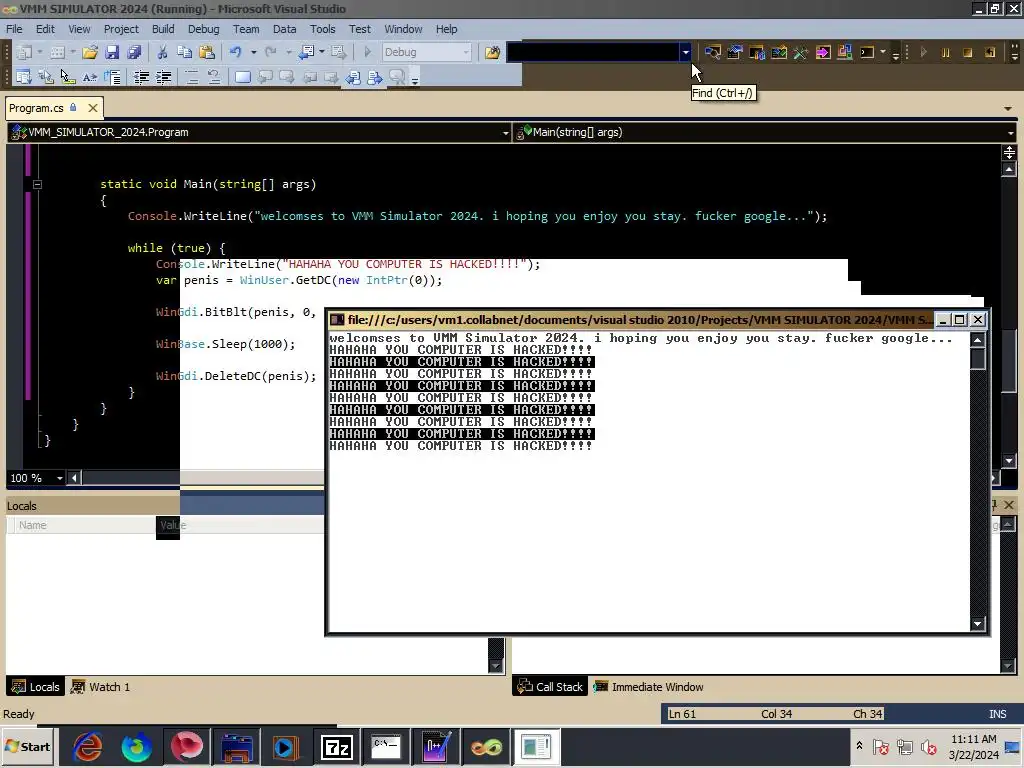1024x768 pixels.
Task: Cut selection with the scissors icon
Action: 163,52
